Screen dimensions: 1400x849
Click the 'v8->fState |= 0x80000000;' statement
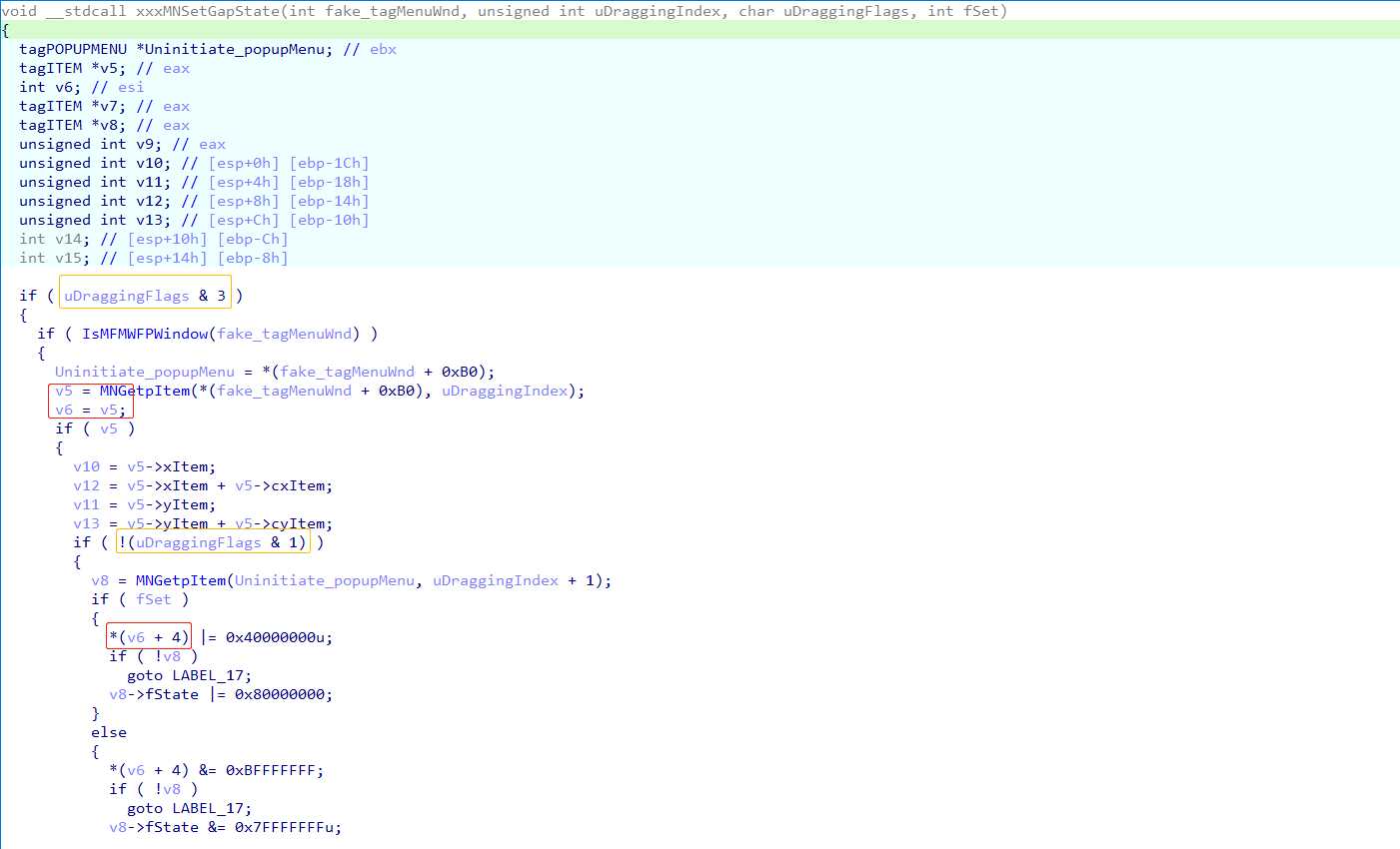[x=221, y=694]
